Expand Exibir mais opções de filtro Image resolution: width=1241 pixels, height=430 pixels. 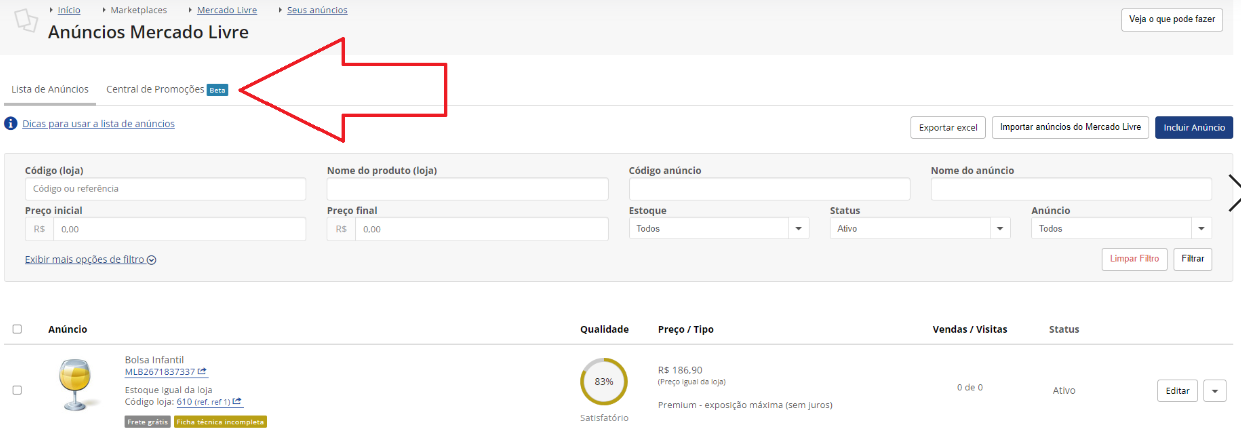[x=91, y=260]
